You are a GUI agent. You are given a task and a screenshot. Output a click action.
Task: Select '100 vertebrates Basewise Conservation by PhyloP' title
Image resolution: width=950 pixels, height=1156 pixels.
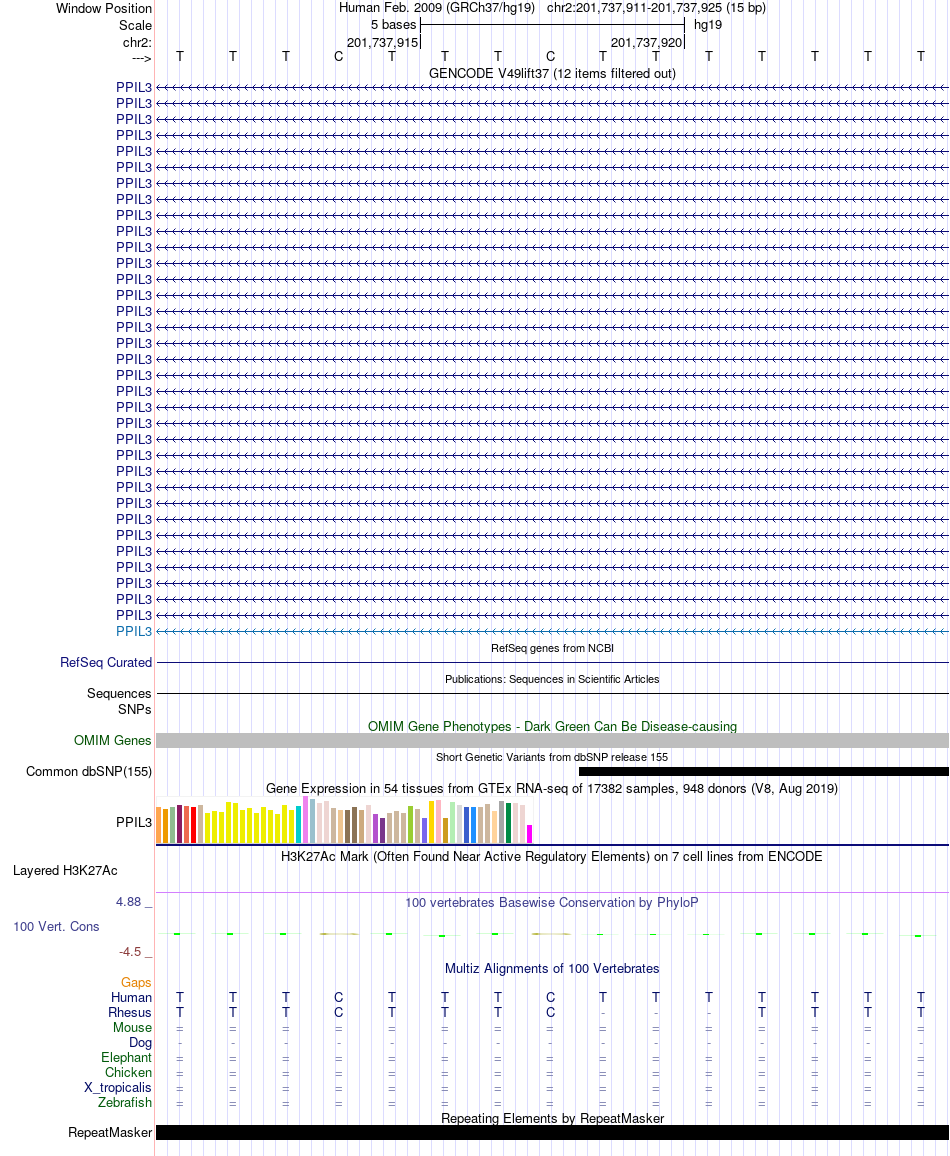[x=552, y=902]
